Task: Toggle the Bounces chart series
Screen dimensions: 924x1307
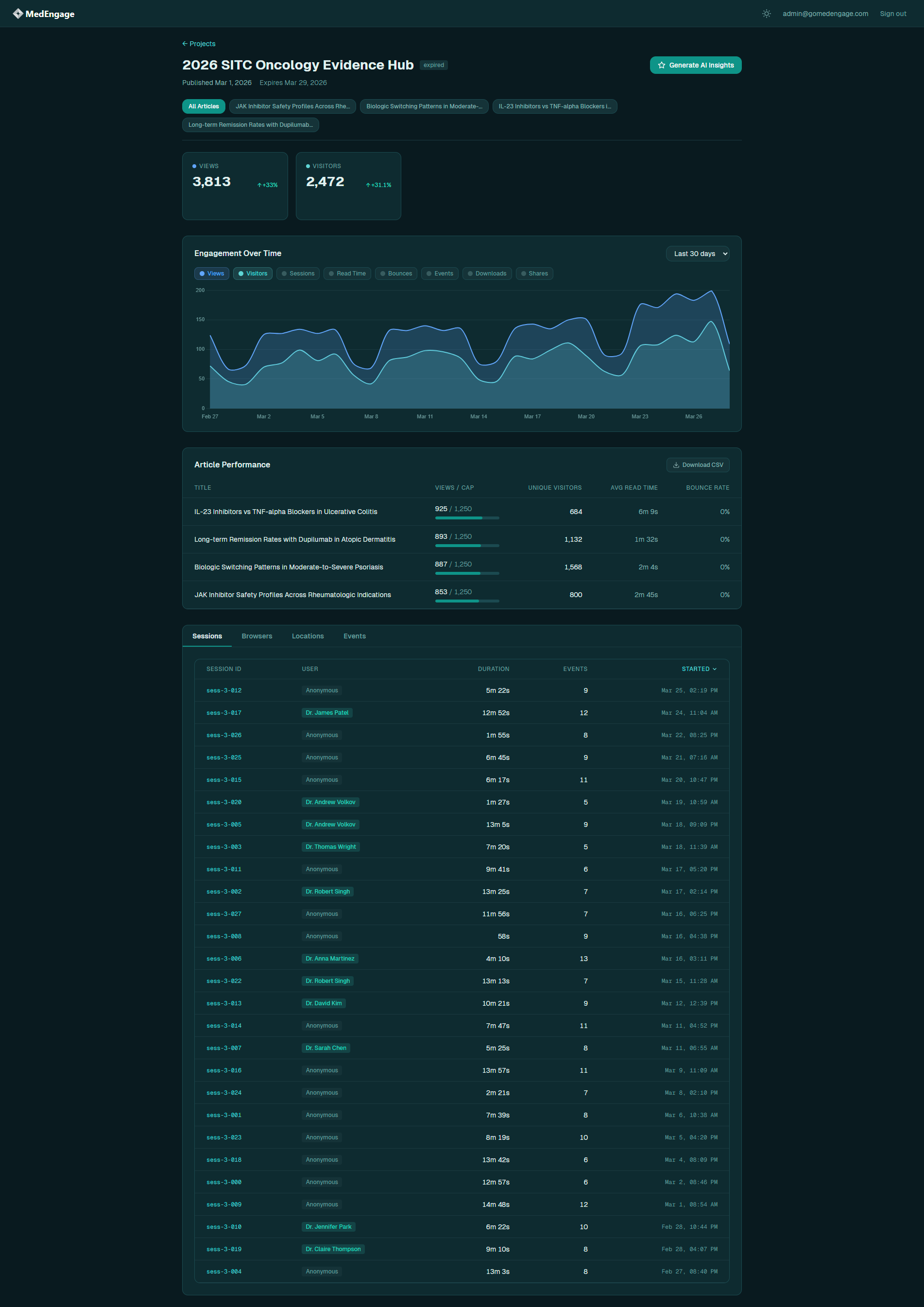Action: click(395, 273)
